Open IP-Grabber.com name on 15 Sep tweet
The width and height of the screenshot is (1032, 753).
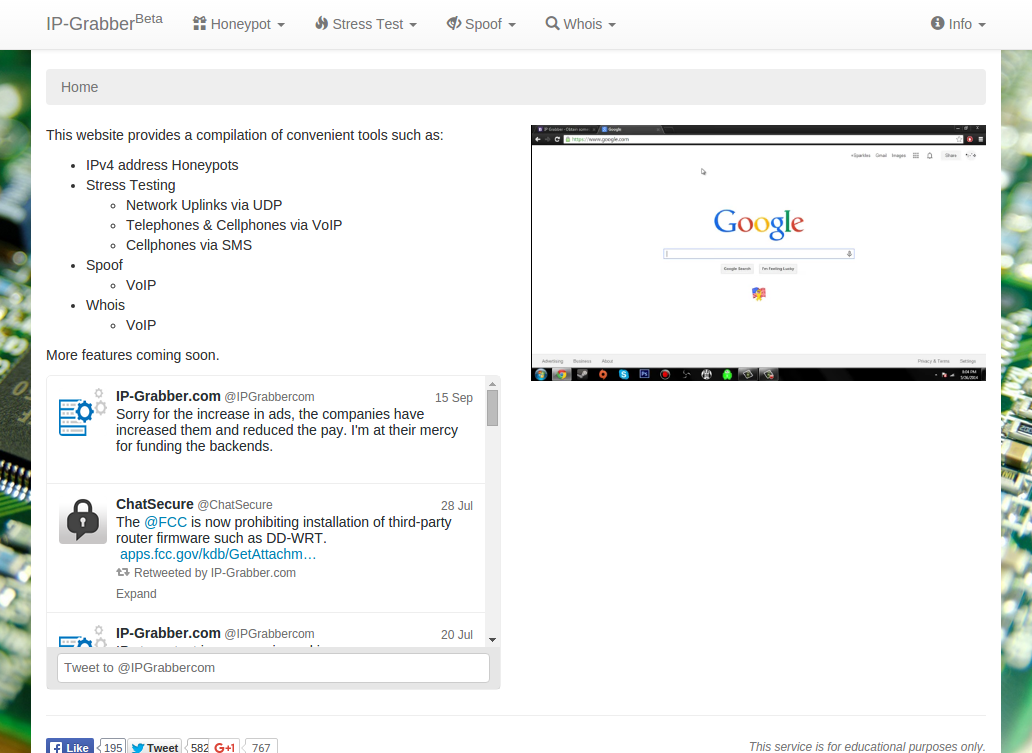click(168, 396)
